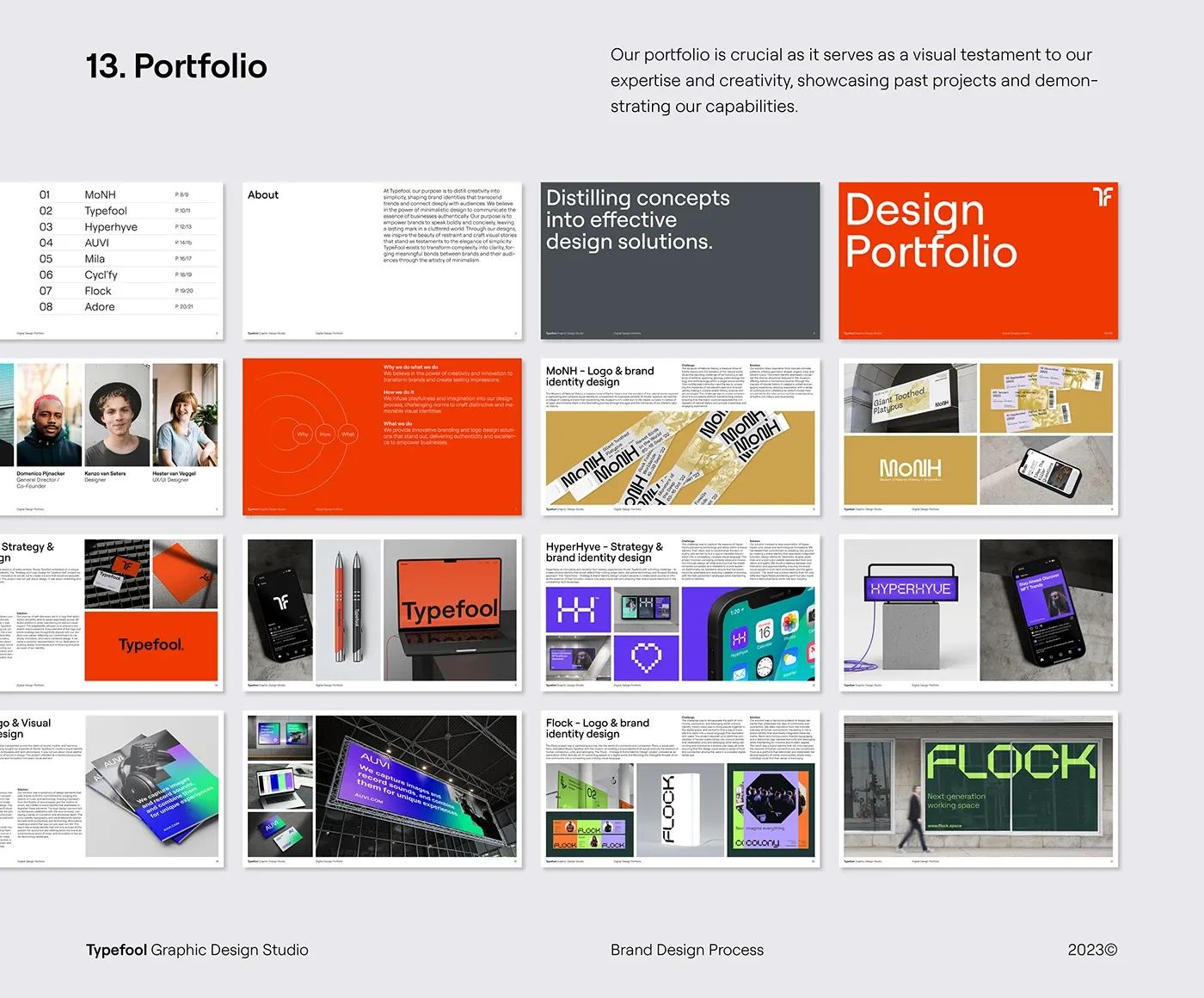Select the gold MoNH logo tile
This screenshot has height=998, width=1204.
(911, 470)
